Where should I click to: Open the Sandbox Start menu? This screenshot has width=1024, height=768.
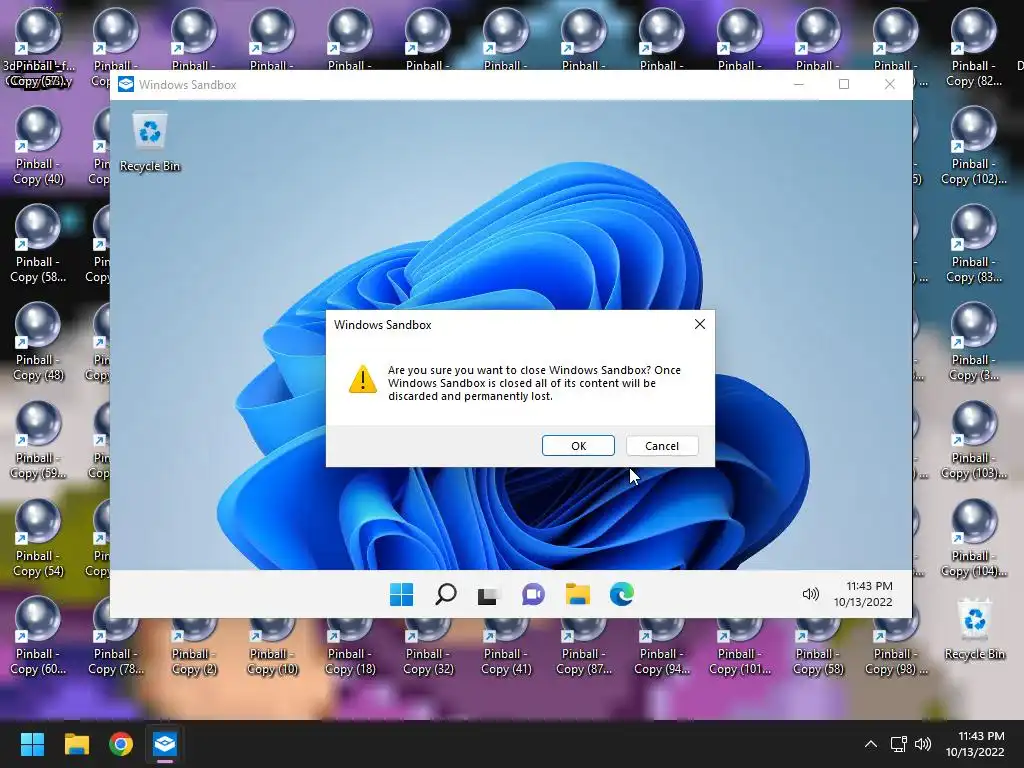[x=401, y=594]
